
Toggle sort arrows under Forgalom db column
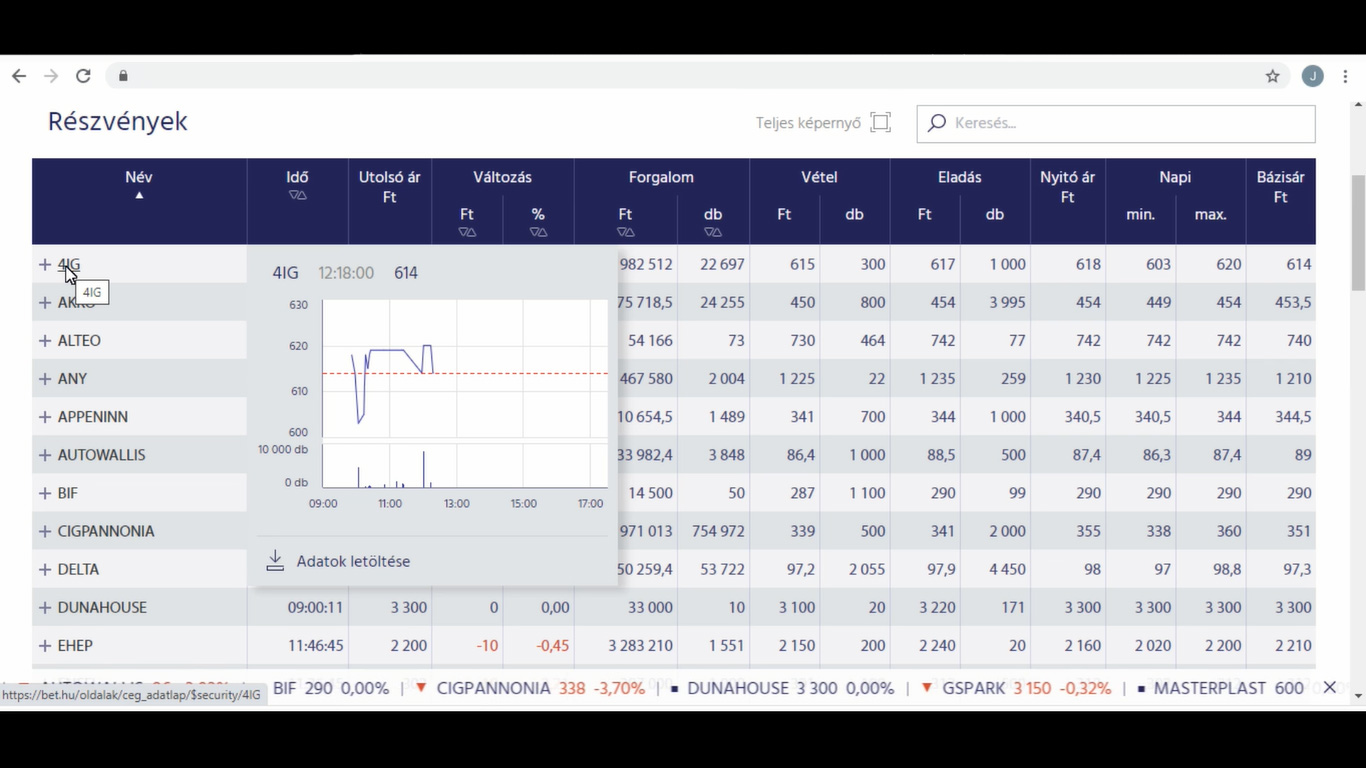[712, 232]
